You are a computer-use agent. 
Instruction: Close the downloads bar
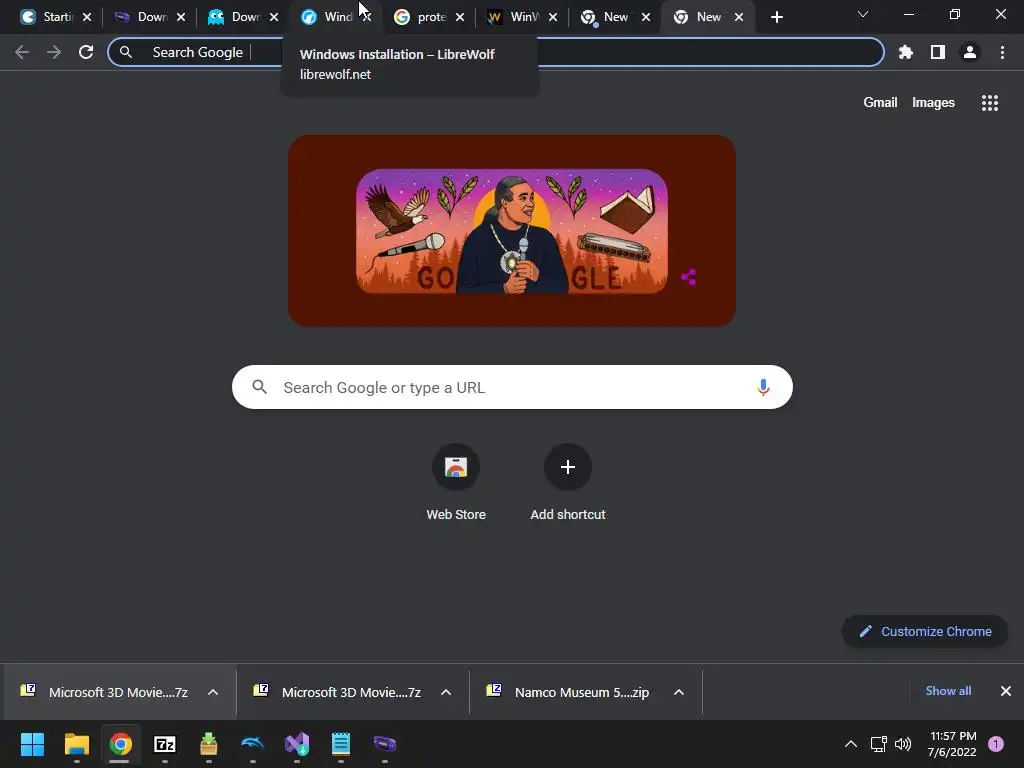click(1006, 691)
